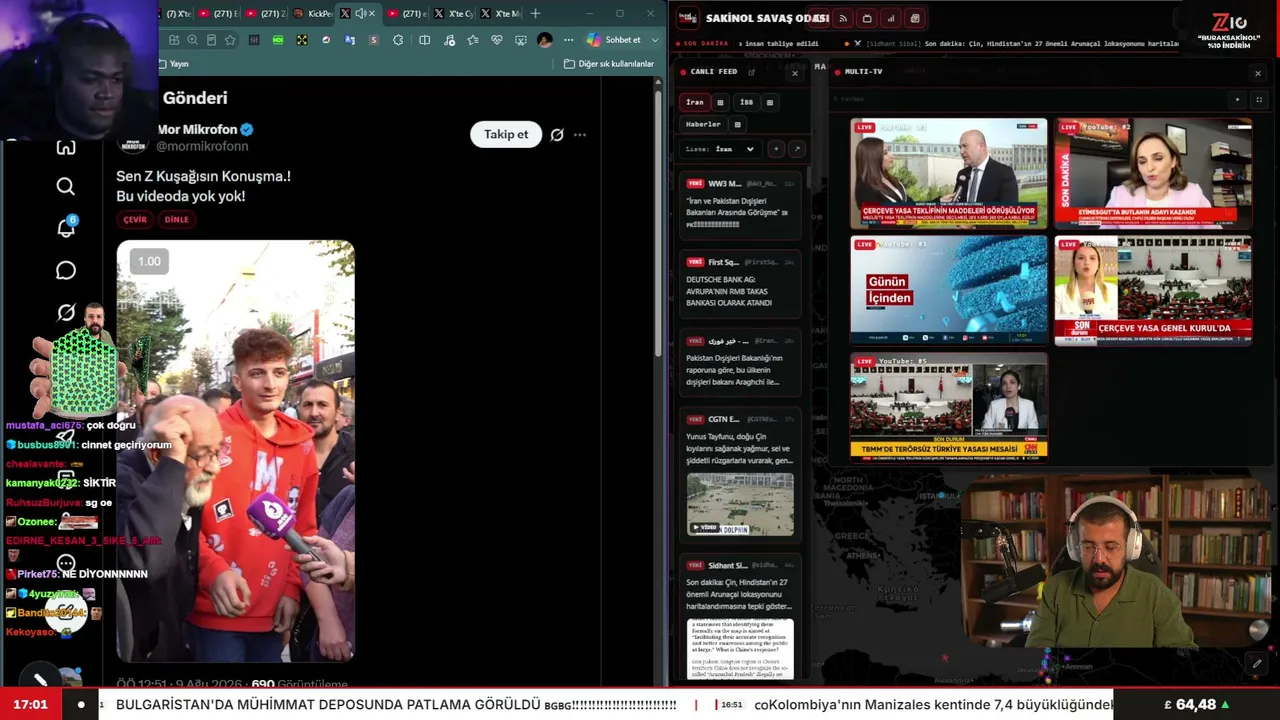The image size is (1280, 720).
Task: Click the grid icon next to İran tab
Action: [x=720, y=102]
